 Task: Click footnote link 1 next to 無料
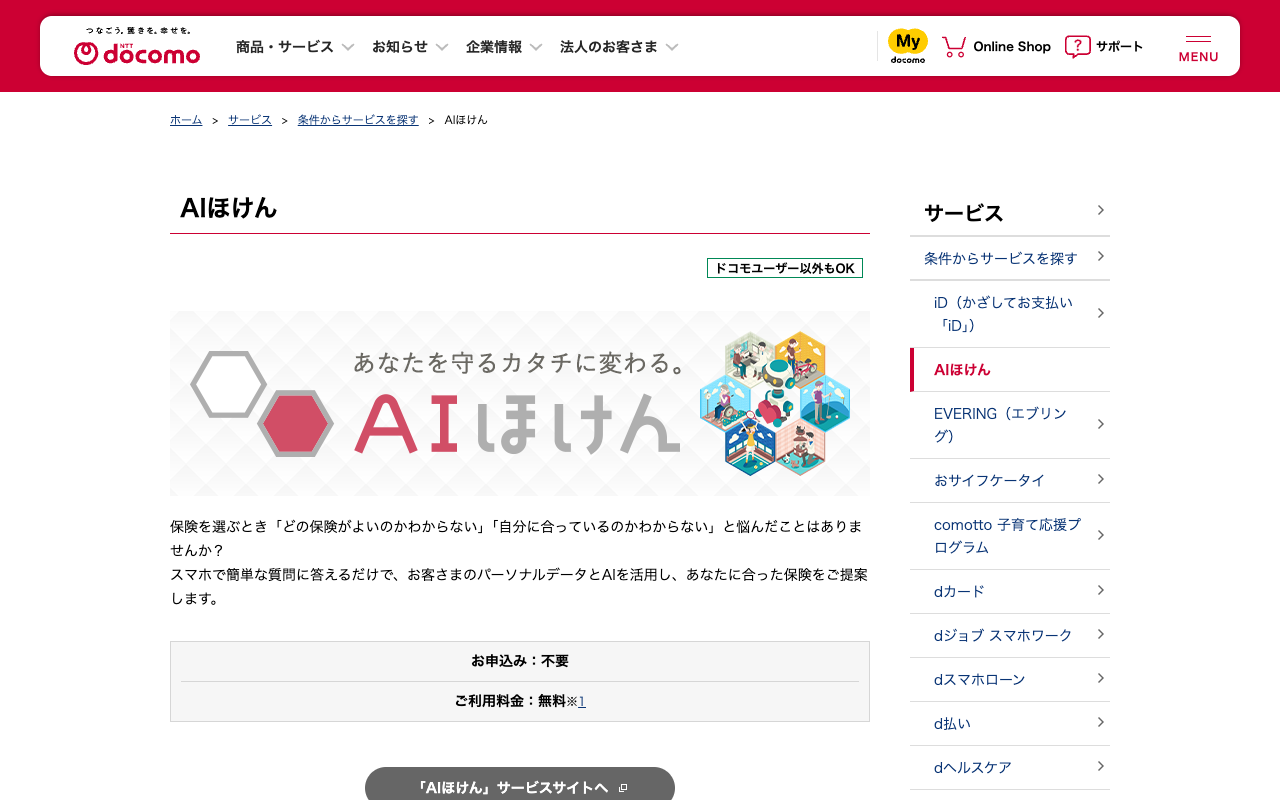582,702
